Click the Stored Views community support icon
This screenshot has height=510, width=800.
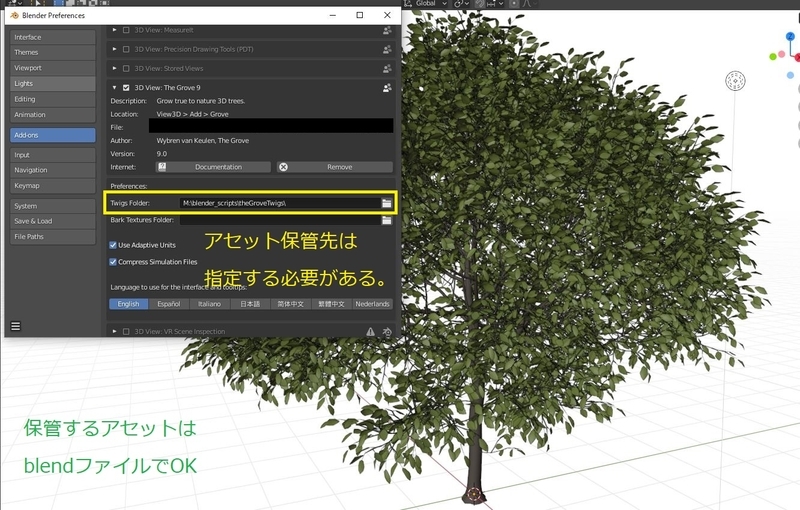pyautogui.click(x=387, y=68)
